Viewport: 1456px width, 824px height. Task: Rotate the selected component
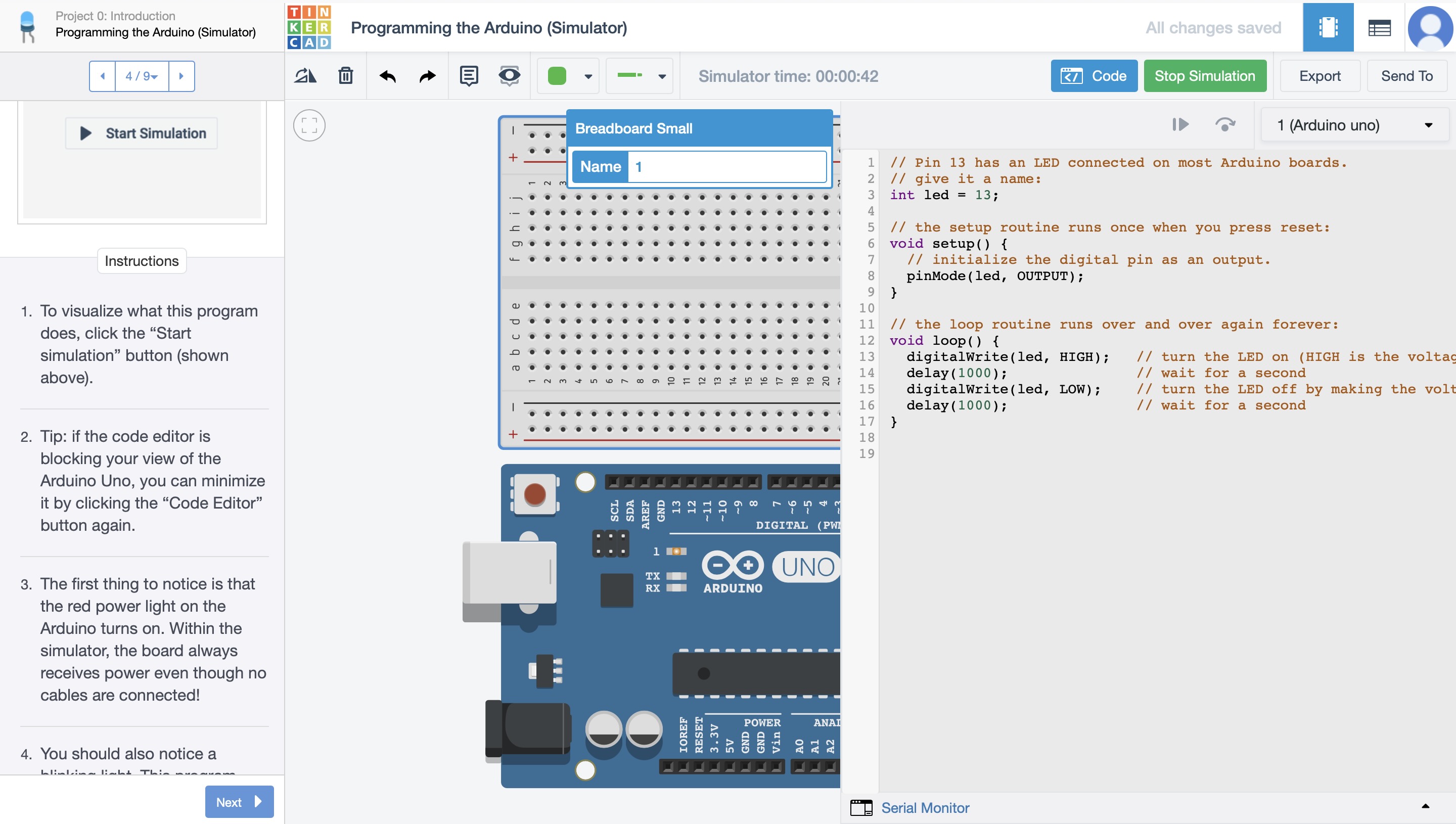[x=305, y=76]
